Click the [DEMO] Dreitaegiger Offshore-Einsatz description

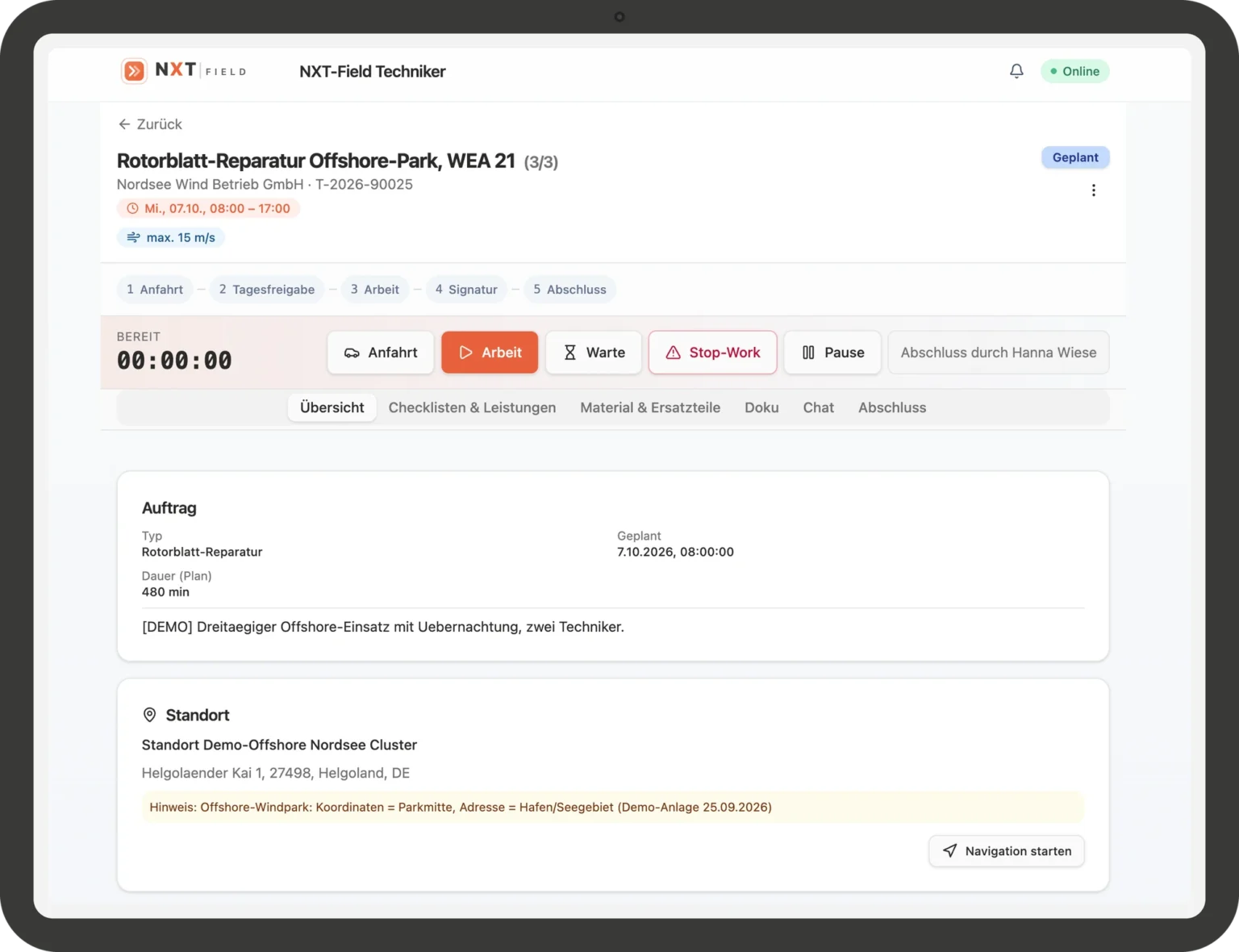click(x=383, y=627)
